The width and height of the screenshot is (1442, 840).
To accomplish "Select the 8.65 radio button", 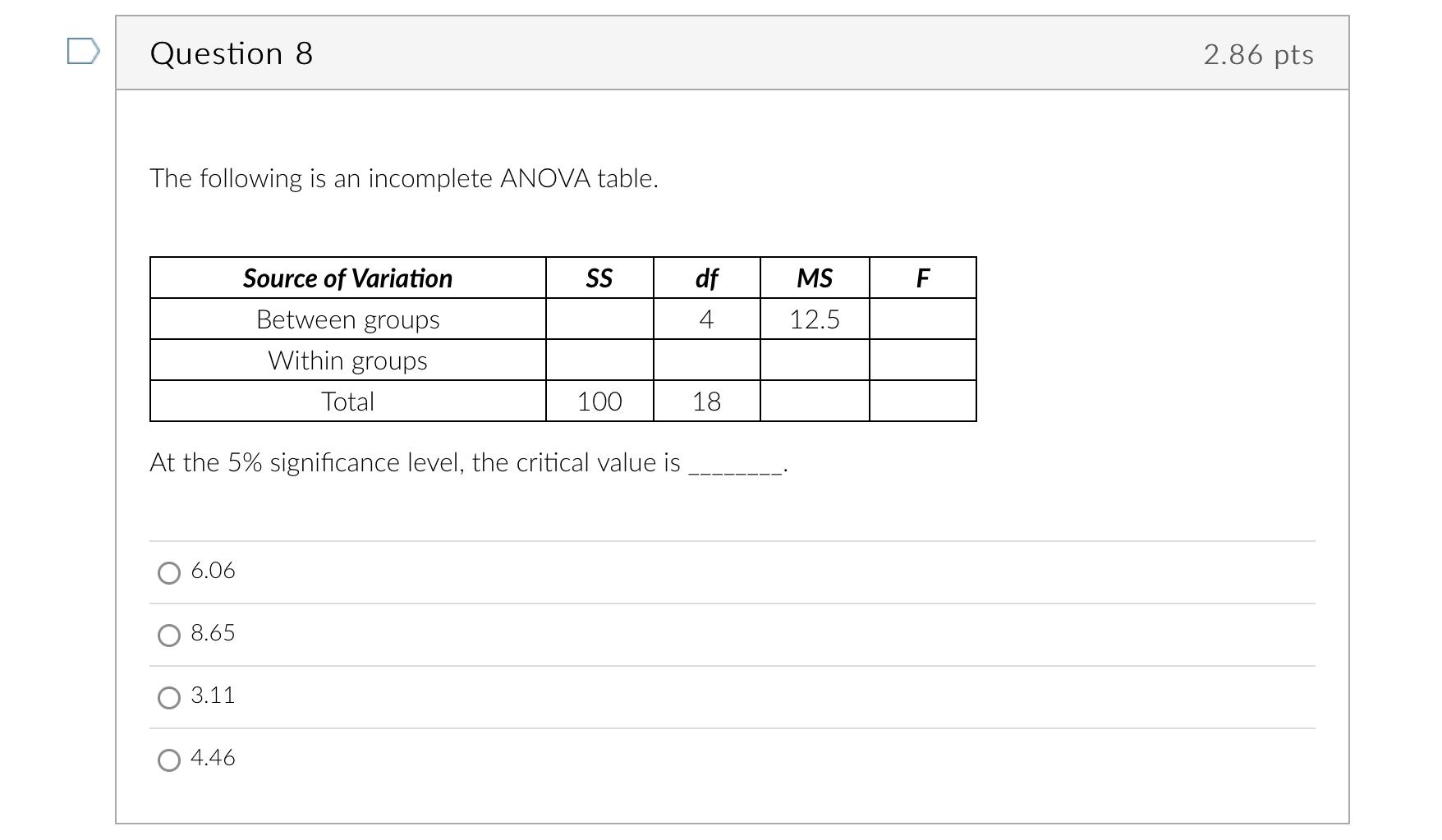I will (x=168, y=635).
